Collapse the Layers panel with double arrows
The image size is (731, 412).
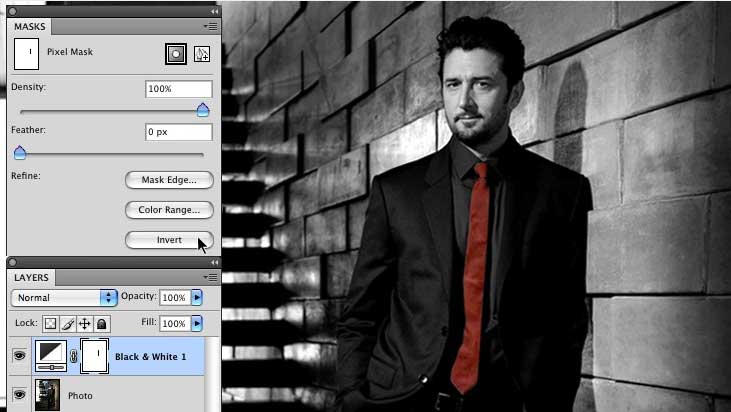coord(214,262)
